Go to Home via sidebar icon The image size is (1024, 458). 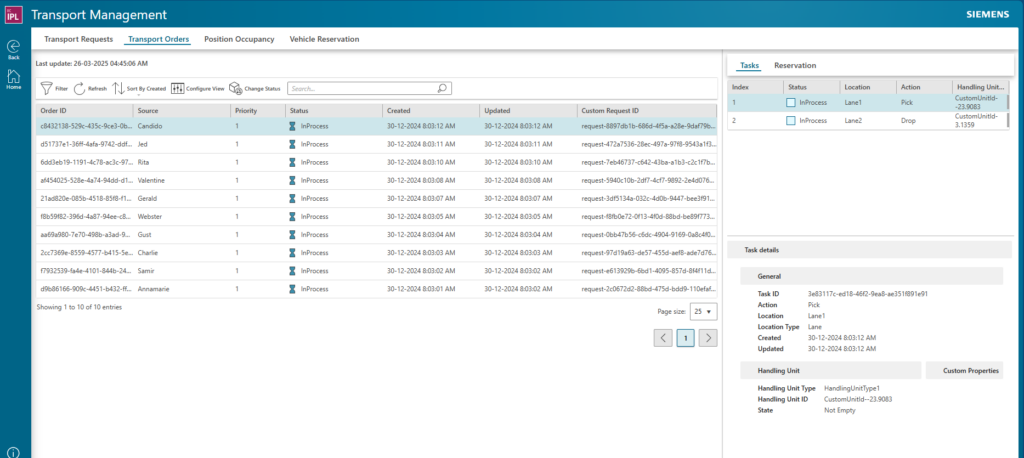13,76
